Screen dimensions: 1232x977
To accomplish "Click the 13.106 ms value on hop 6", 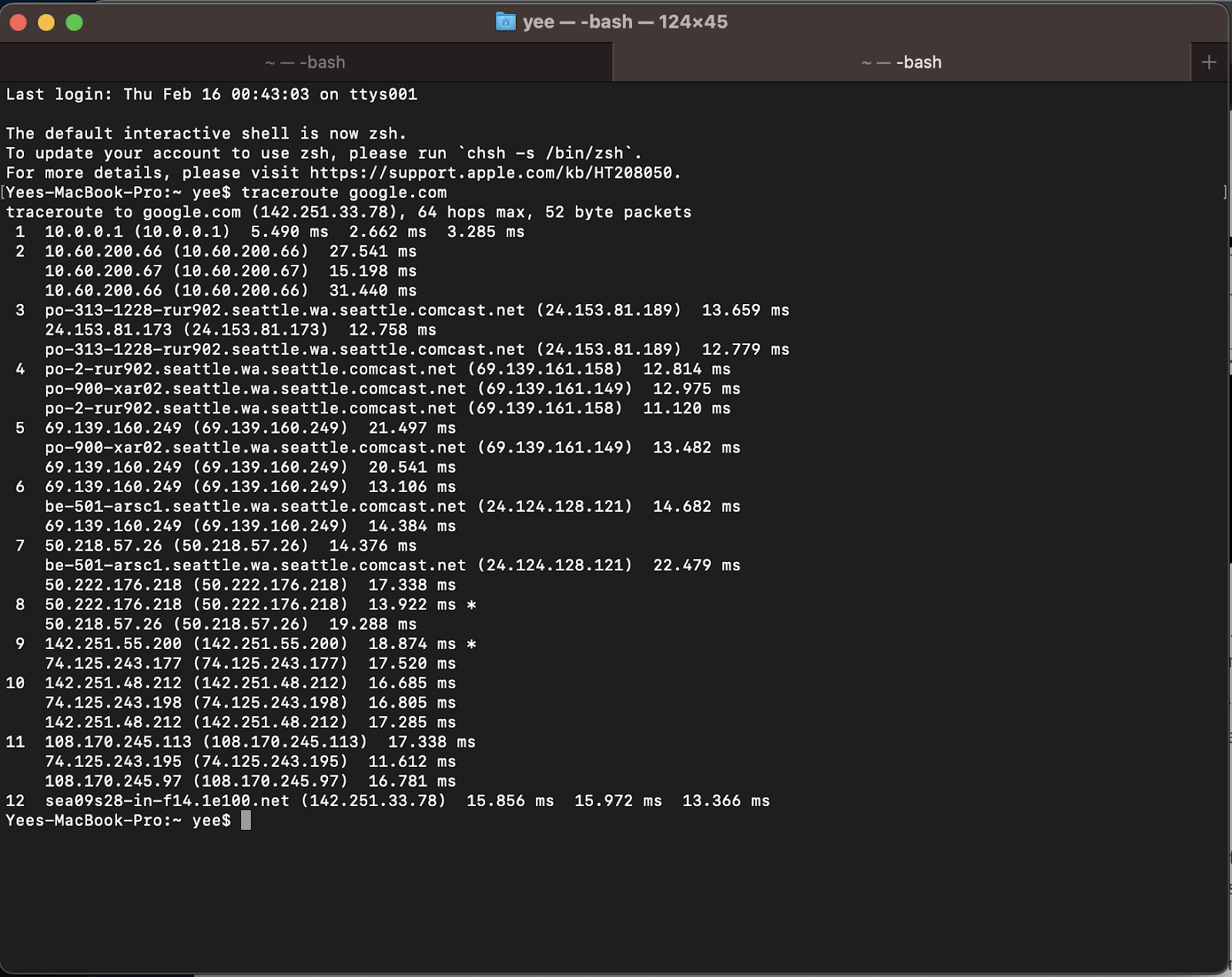I will click(x=412, y=487).
